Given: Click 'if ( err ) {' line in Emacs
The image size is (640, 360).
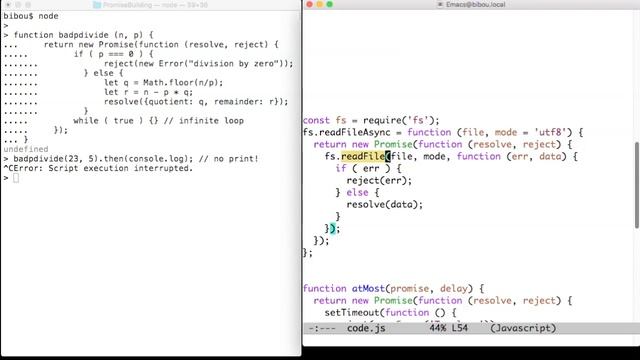Looking at the screenshot, I should (369, 169).
